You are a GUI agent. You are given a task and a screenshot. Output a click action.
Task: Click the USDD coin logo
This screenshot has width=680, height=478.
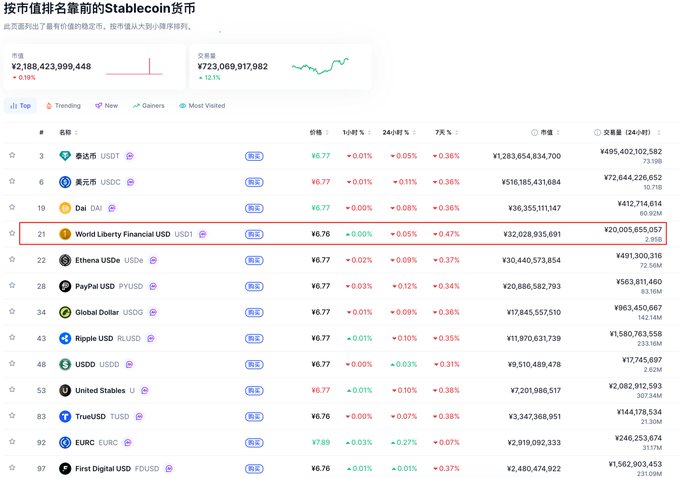coord(65,364)
